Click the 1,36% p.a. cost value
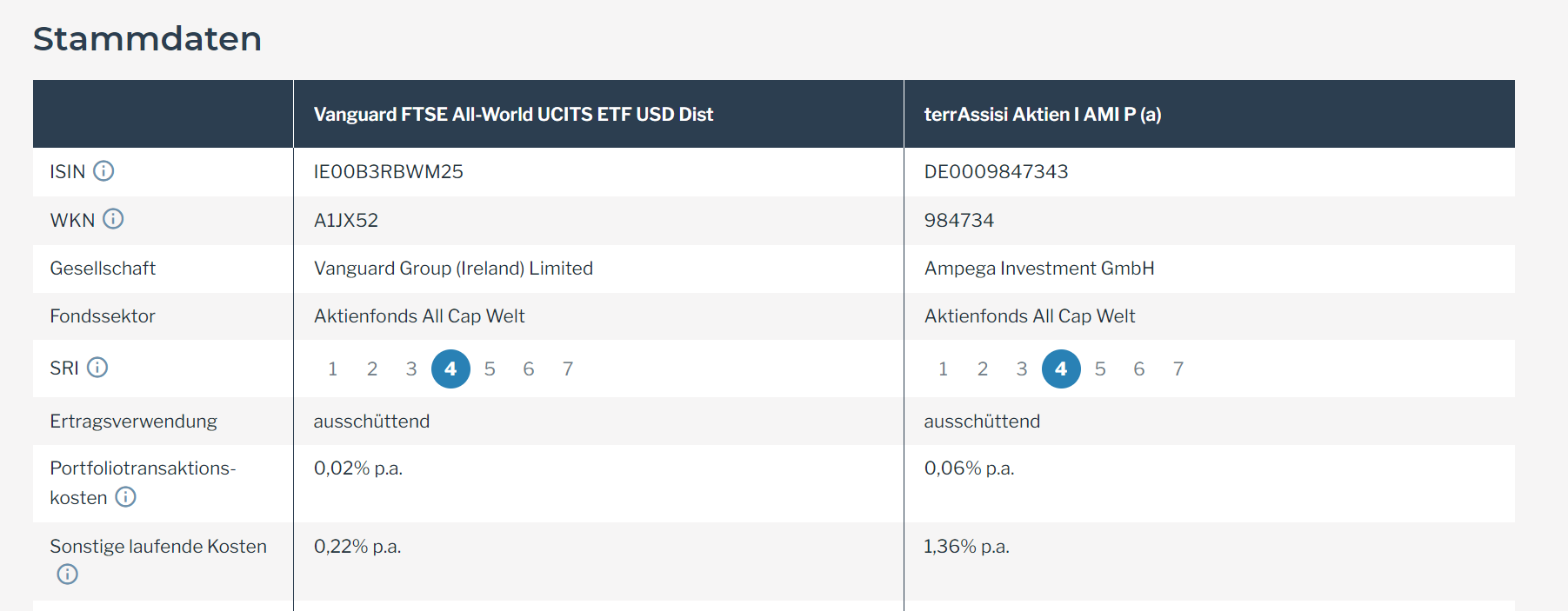1568x611 pixels. (966, 547)
